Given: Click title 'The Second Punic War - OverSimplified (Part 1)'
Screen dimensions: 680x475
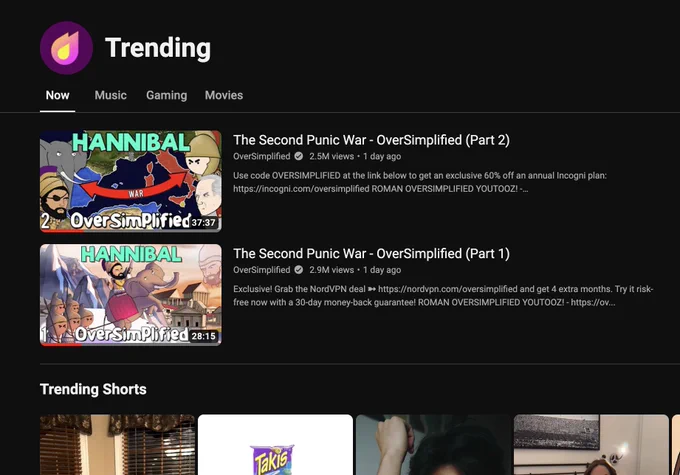Looking at the screenshot, I should click(371, 254).
